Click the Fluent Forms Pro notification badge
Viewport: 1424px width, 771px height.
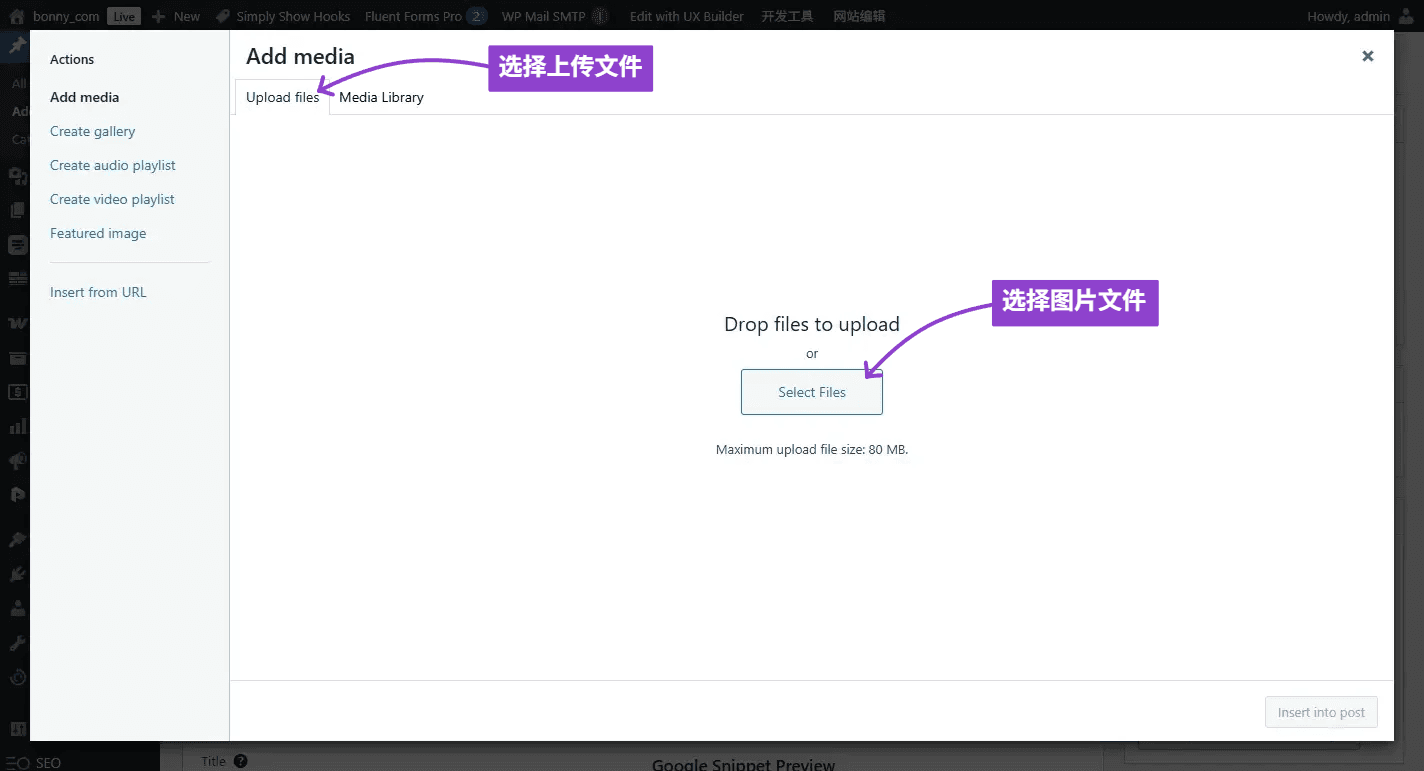477,16
